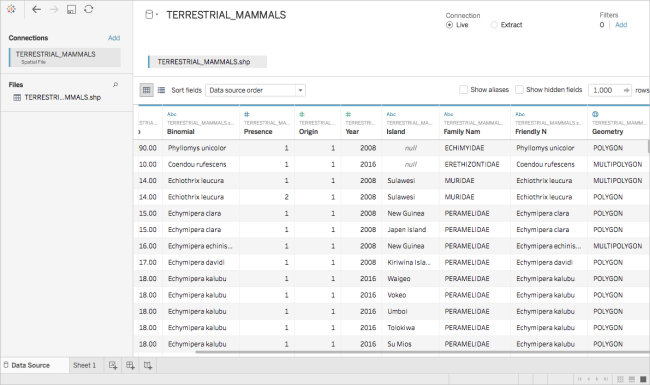Screen dimensions: 650x385
Task: Create a new dashboard
Action: (130, 365)
